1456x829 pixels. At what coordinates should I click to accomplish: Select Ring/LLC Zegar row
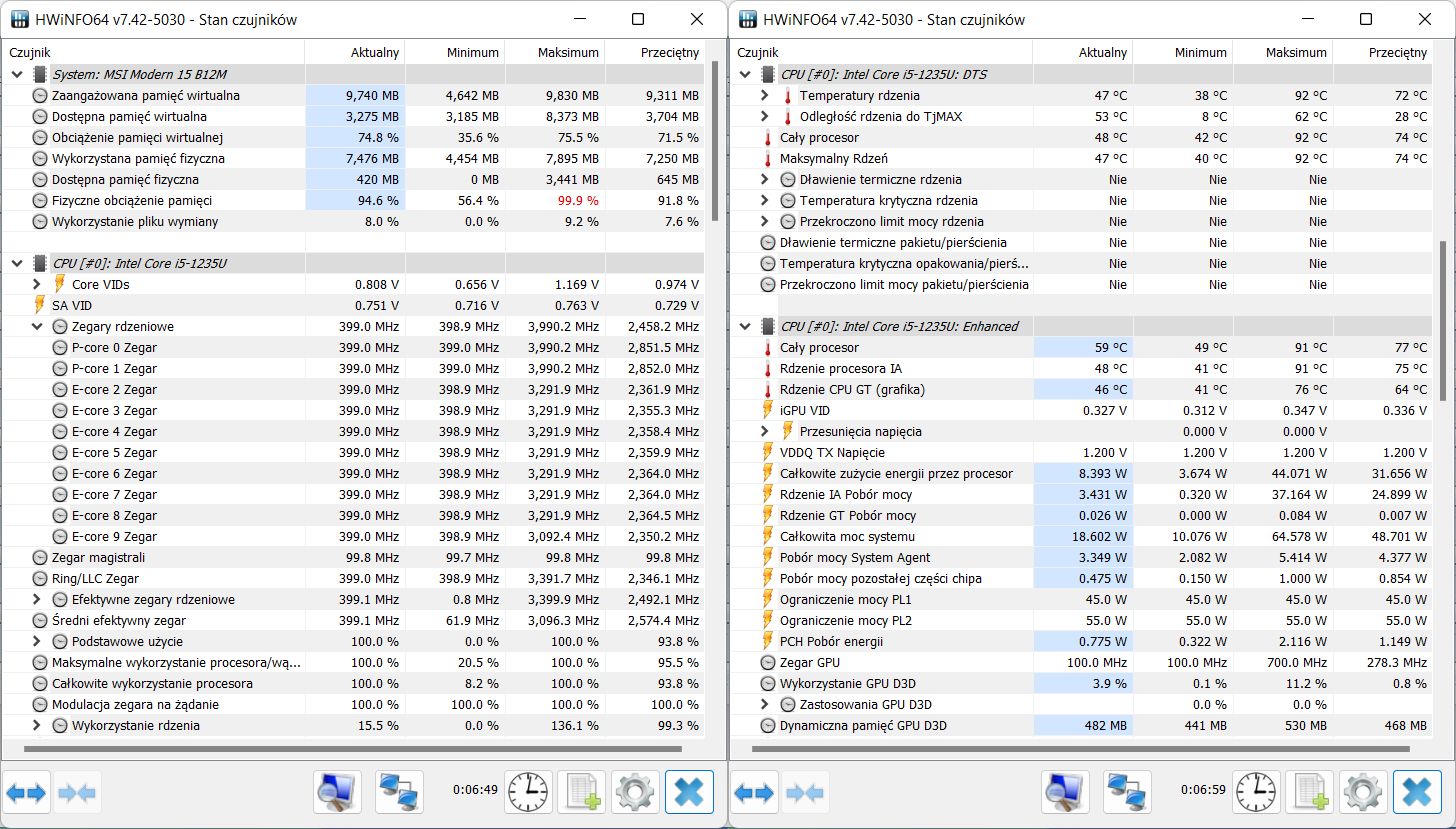354,578
